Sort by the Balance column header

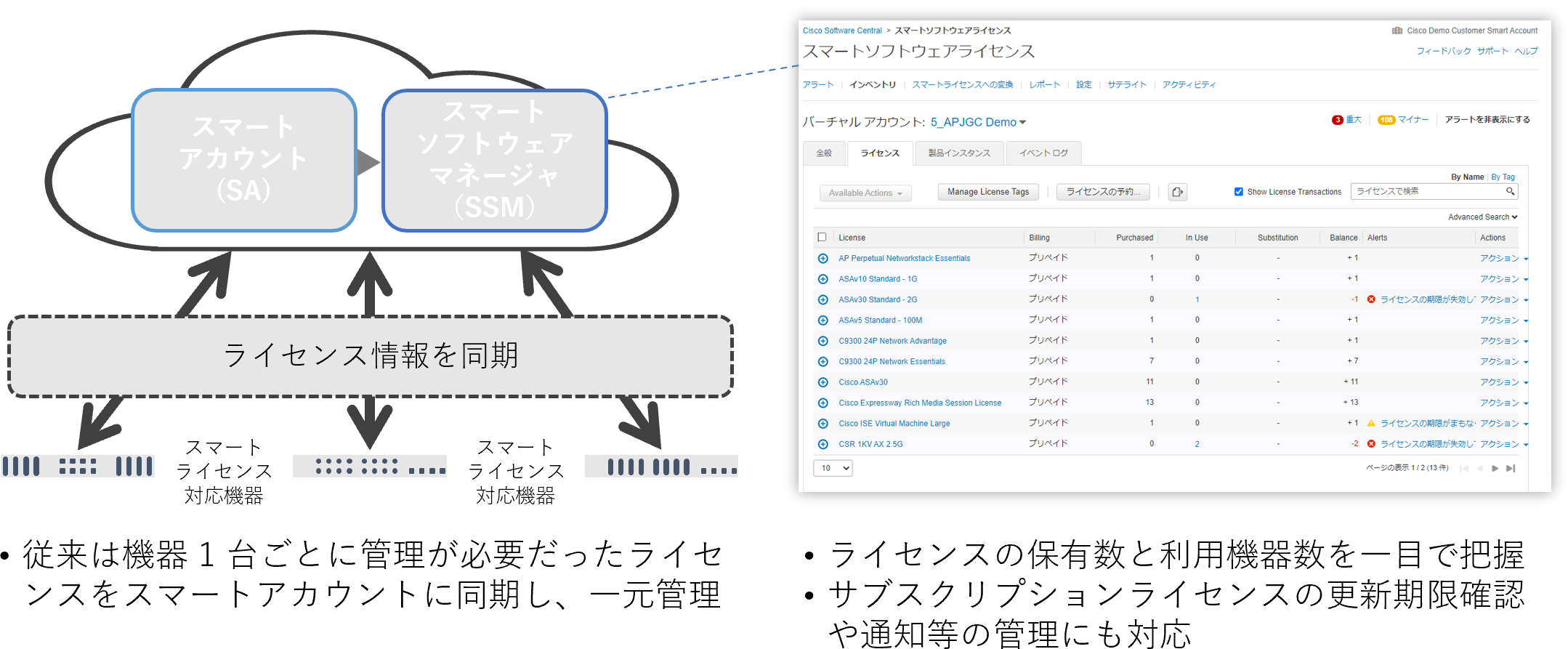1343,238
